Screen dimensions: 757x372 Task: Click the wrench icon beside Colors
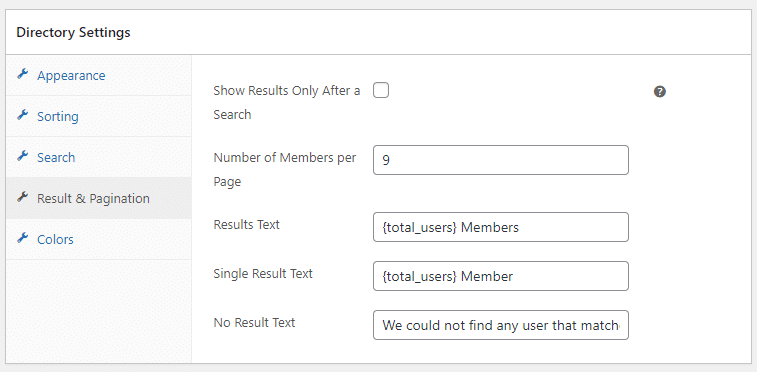click(x=22, y=238)
